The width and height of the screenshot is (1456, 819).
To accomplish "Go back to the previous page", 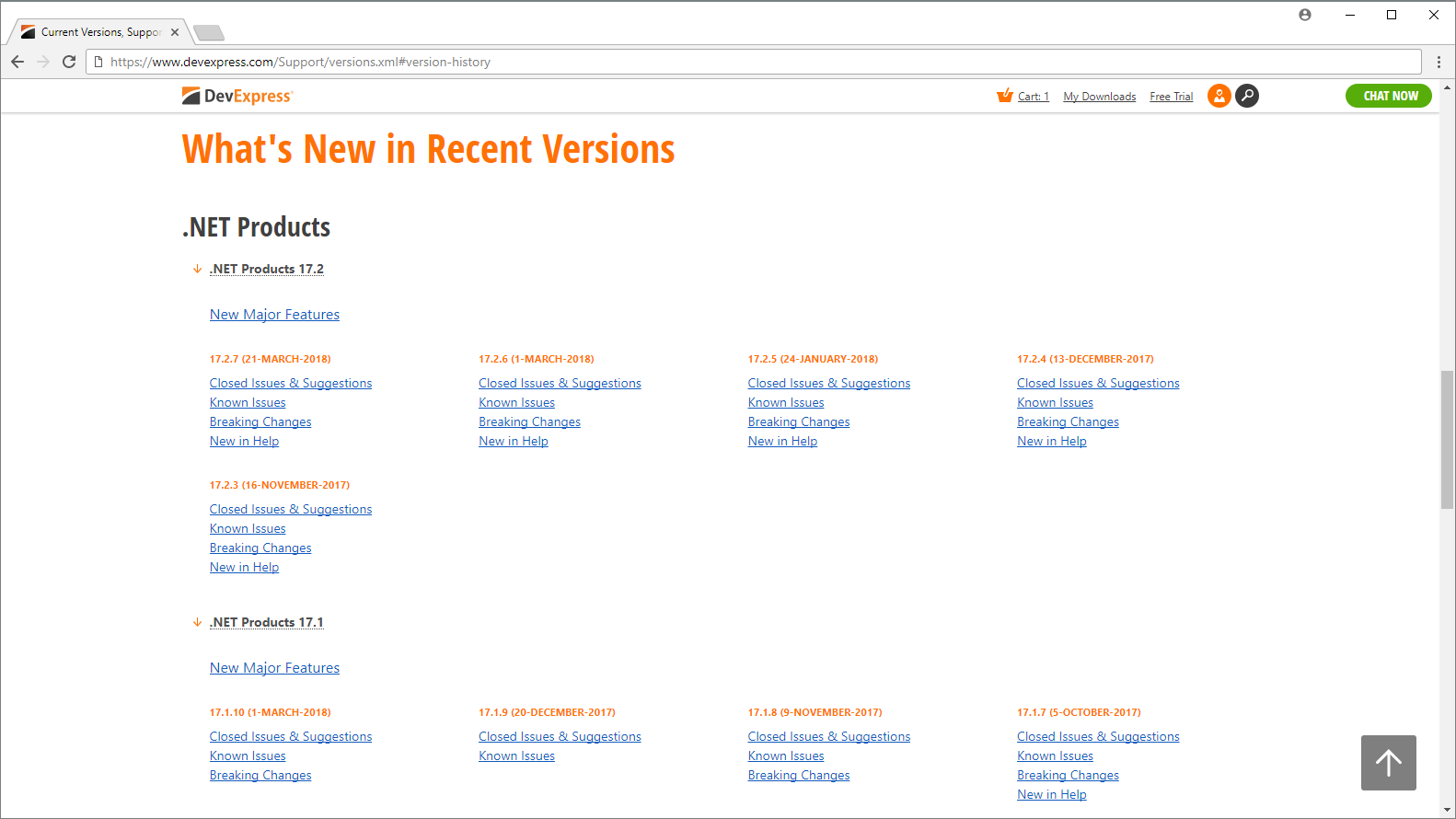I will click(17, 62).
